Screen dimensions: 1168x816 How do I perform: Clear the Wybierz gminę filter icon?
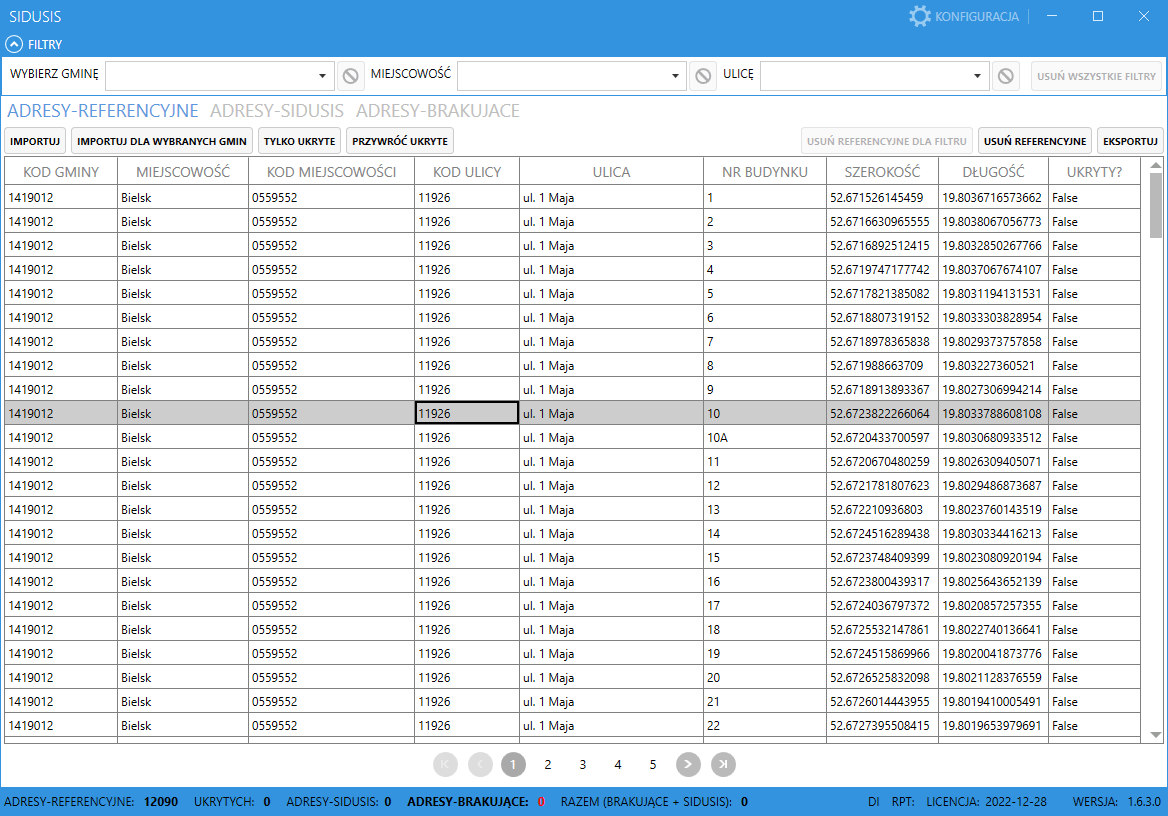pos(350,76)
